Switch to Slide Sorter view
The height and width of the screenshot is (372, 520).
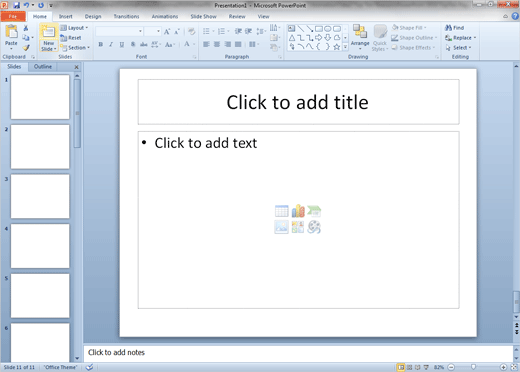(x=410, y=367)
